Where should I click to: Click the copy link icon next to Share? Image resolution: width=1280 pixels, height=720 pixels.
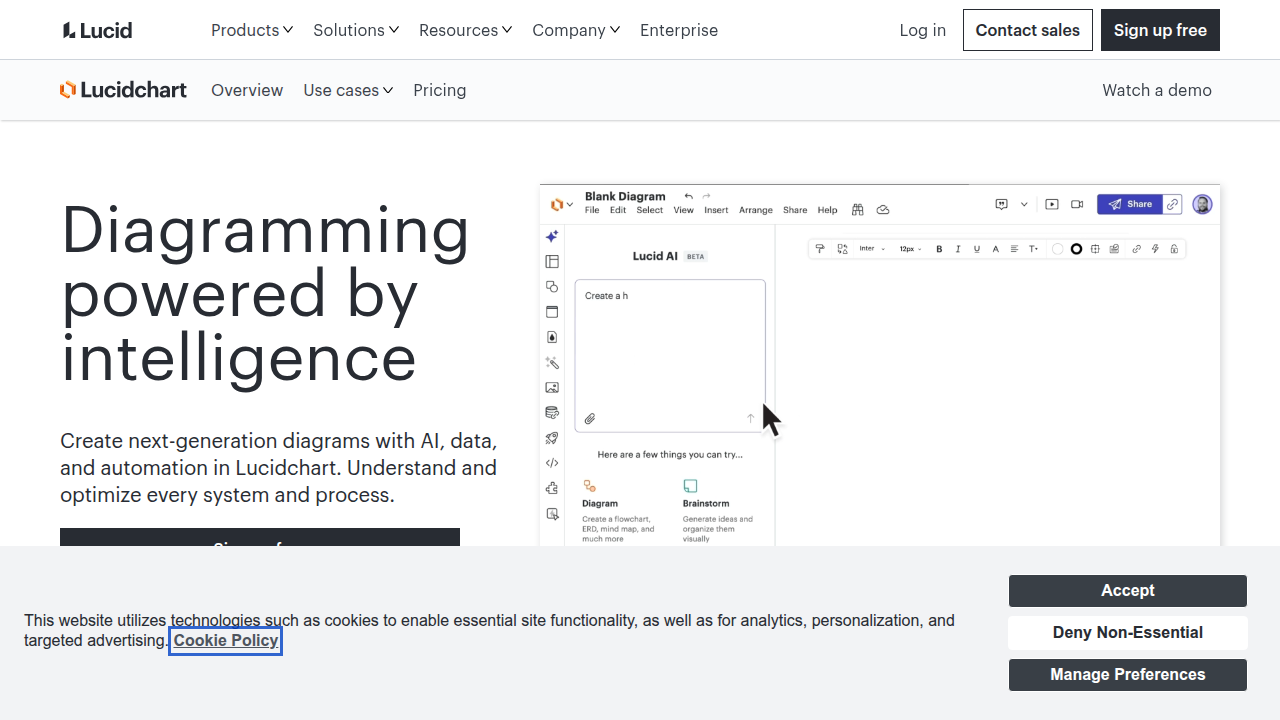click(1173, 204)
